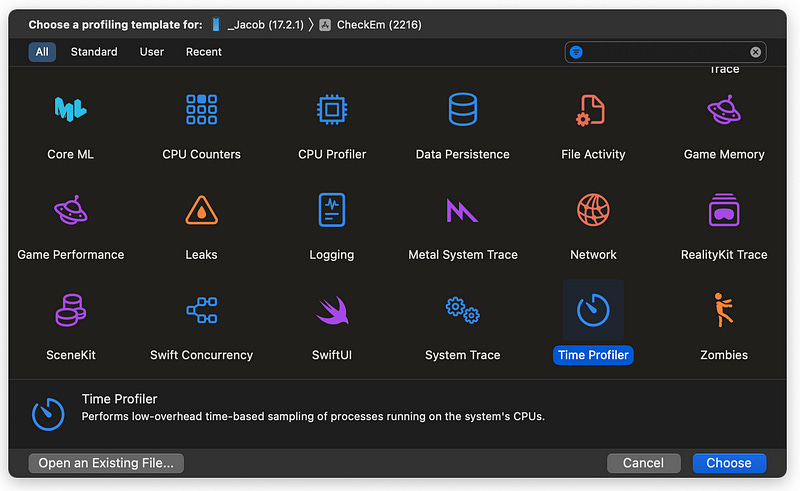Open the User templates tab
This screenshot has width=800, height=491.
click(x=152, y=52)
